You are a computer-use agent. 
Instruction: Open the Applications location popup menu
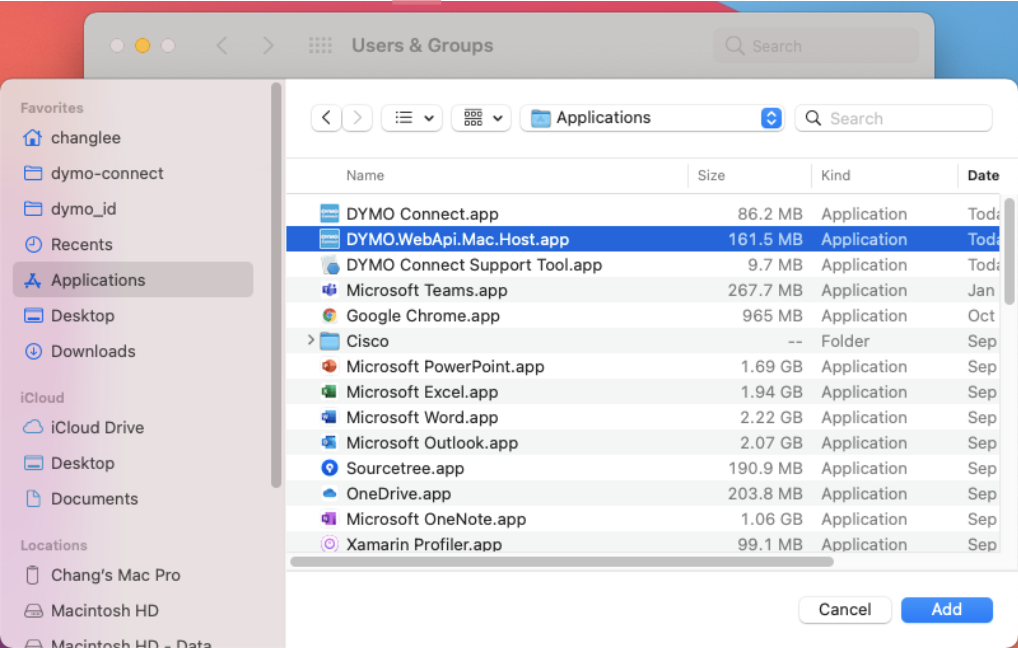point(652,118)
